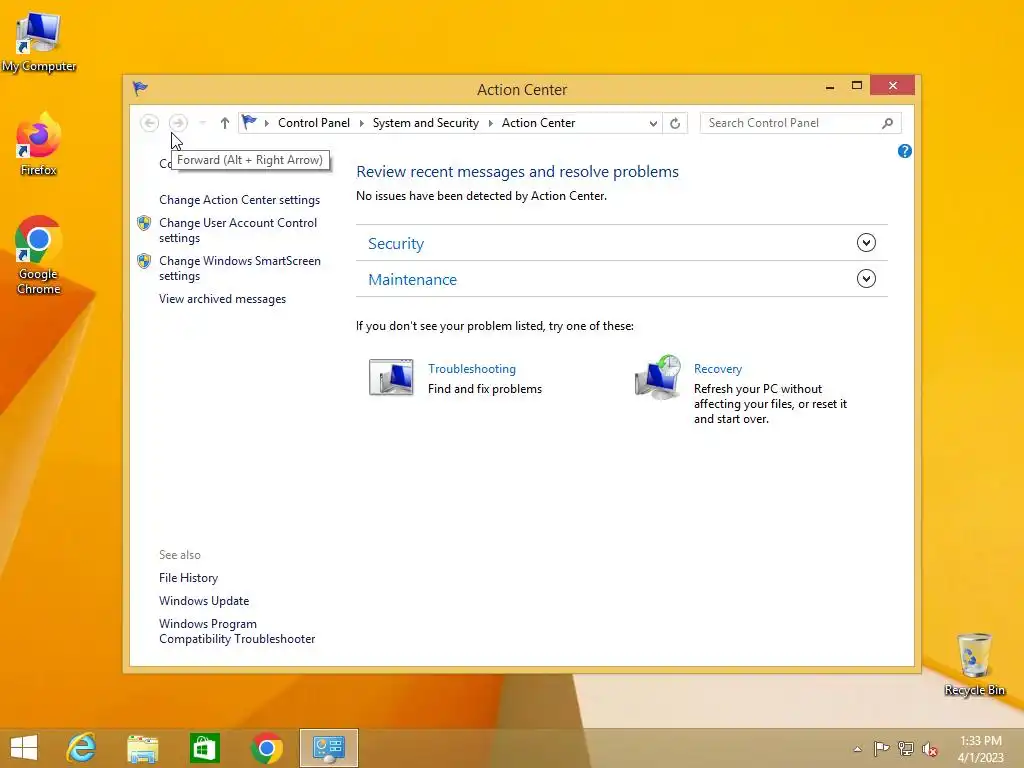Click 'Find and fix problems' description

tap(485, 389)
